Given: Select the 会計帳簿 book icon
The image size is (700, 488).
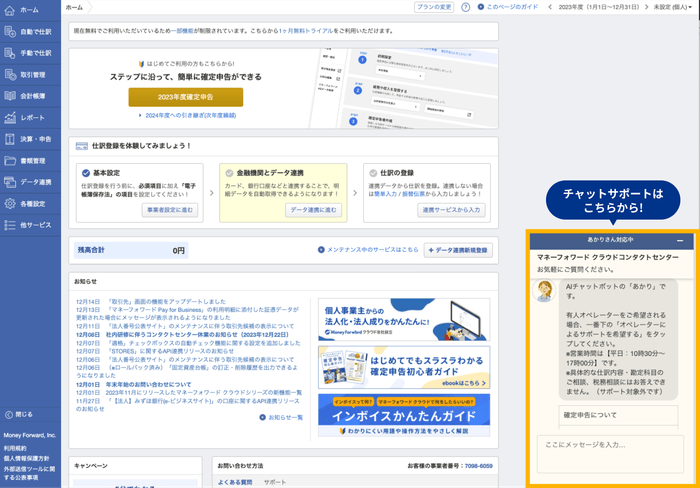Looking at the screenshot, I should [9, 96].
